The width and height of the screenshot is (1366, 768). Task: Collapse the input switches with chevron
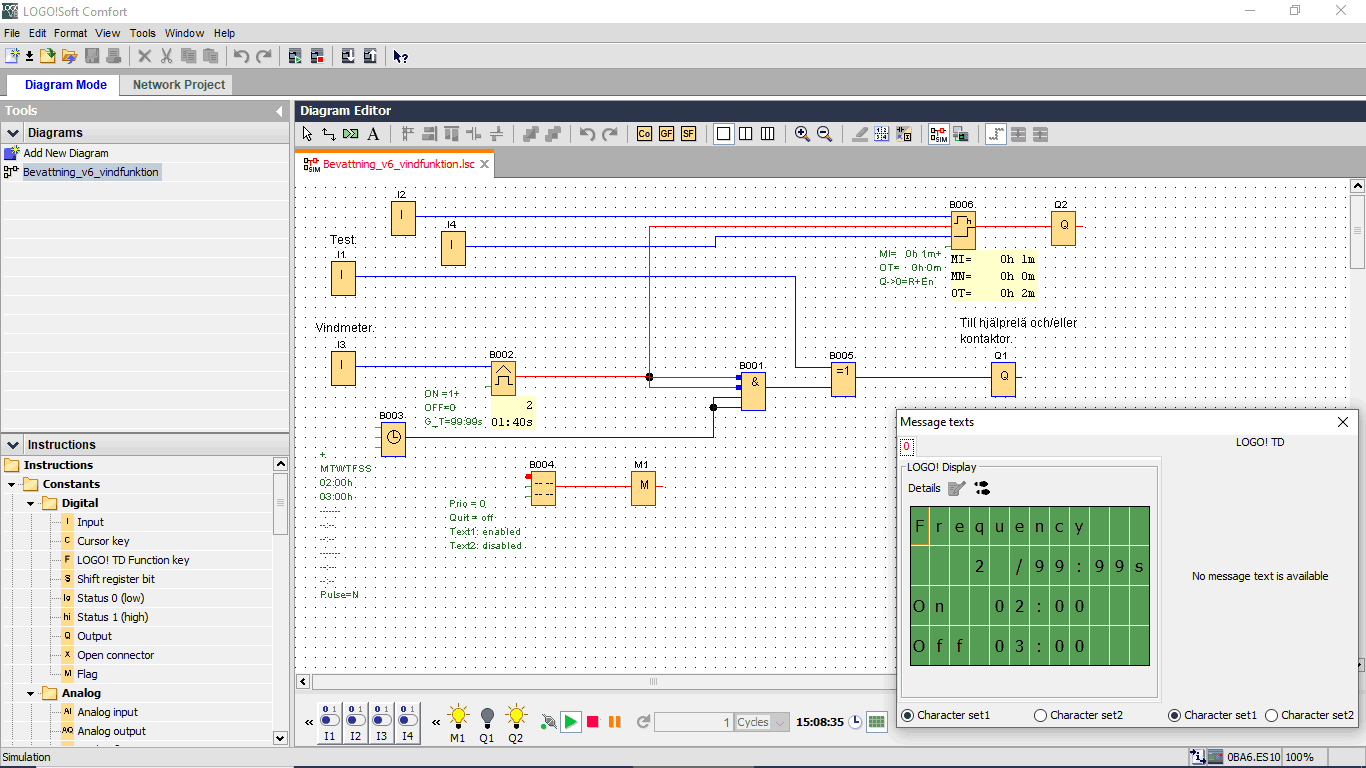[308, 722]
